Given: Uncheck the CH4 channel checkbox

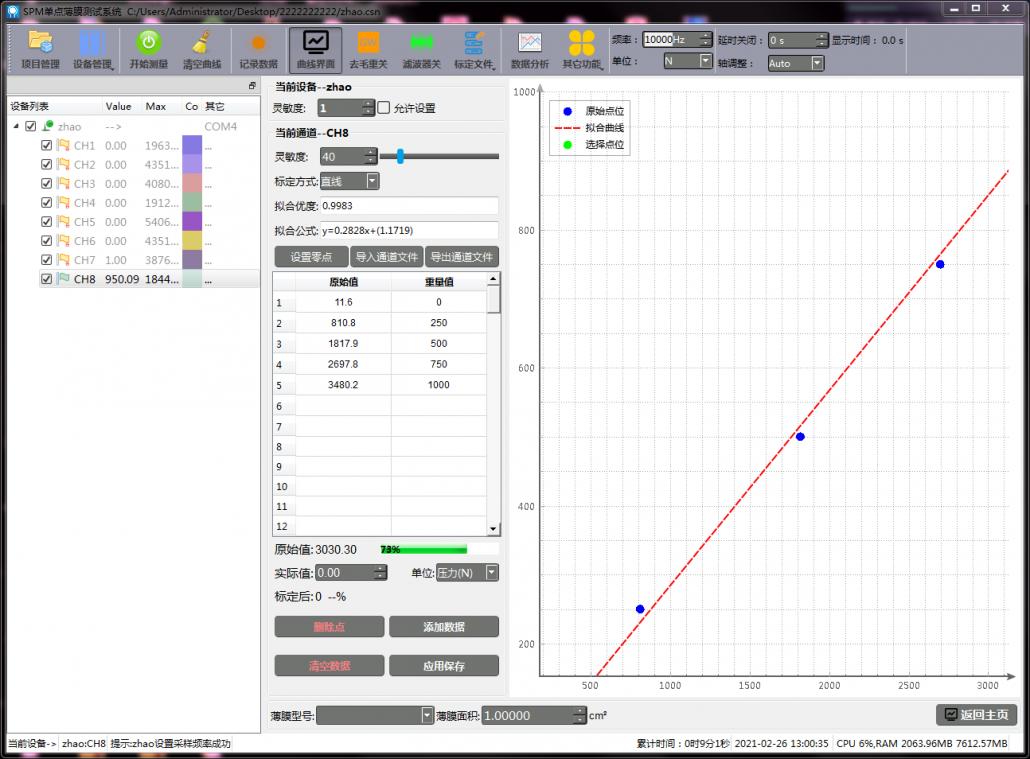Looking at the screenshot, I should (46, 202).
